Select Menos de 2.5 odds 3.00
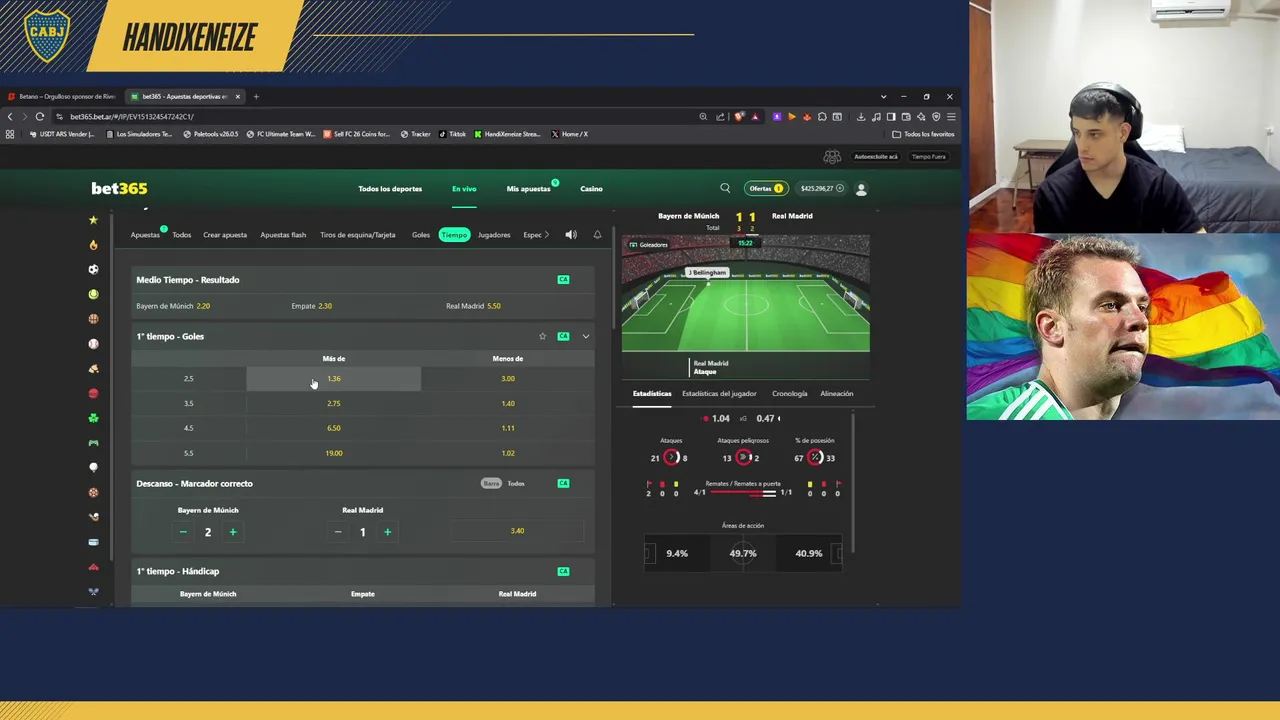Viewport: 1280px width, 720px height. click(x=508, y=379)
